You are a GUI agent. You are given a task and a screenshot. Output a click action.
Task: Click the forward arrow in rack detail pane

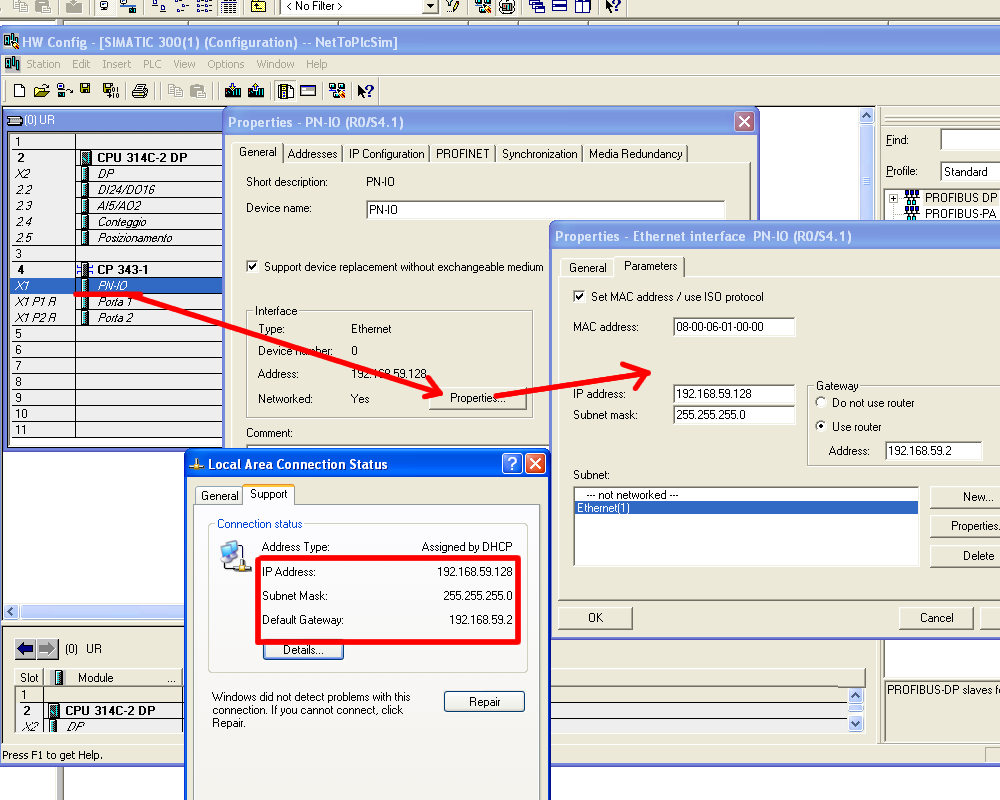click(47, 649)
